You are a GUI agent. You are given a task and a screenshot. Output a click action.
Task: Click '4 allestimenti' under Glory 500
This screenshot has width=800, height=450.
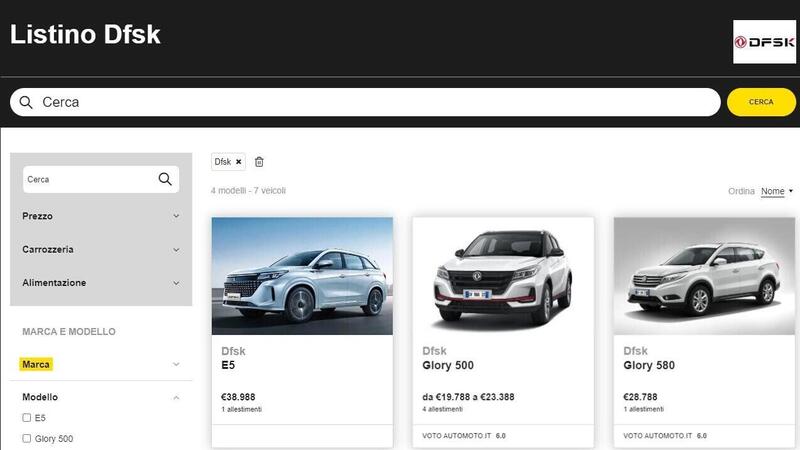click(x=442, y=409)
